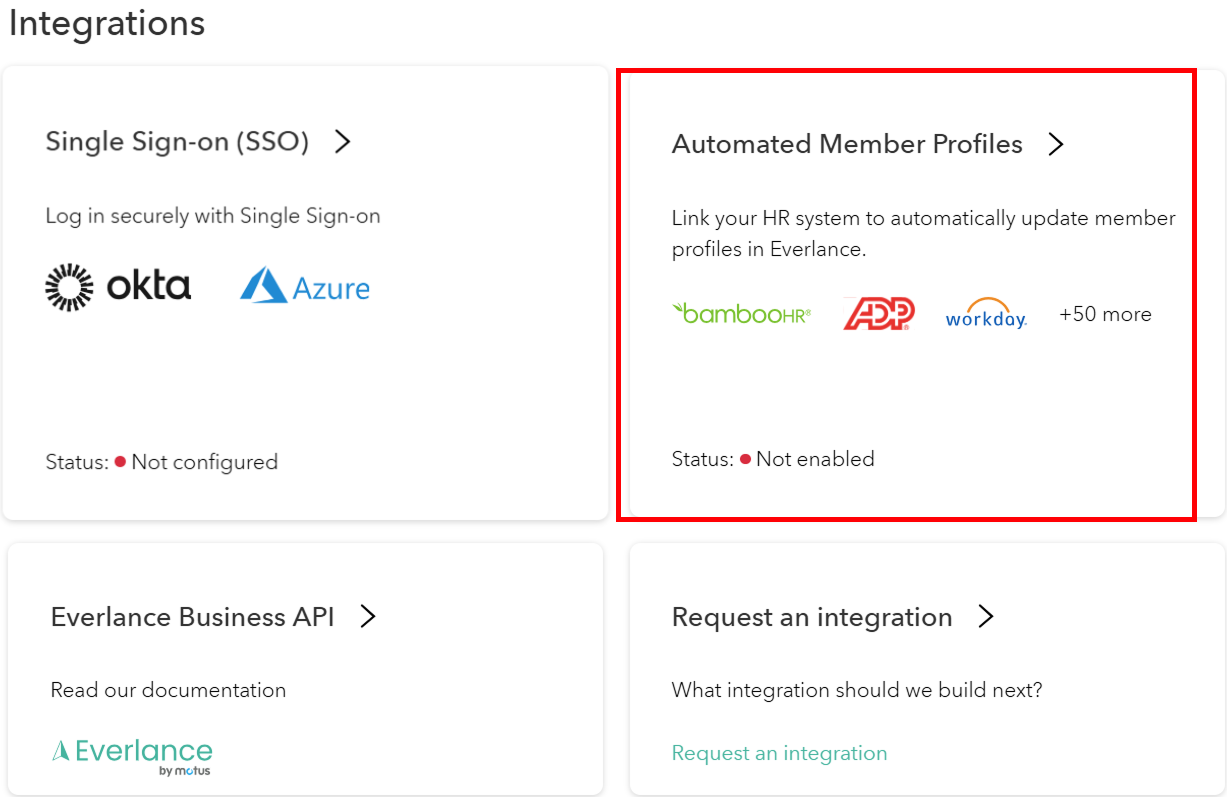Image resolution: width=1227 pixels, height=797 pixels.
Task: Click the Not enabled status text
Action: coord(815,459)
